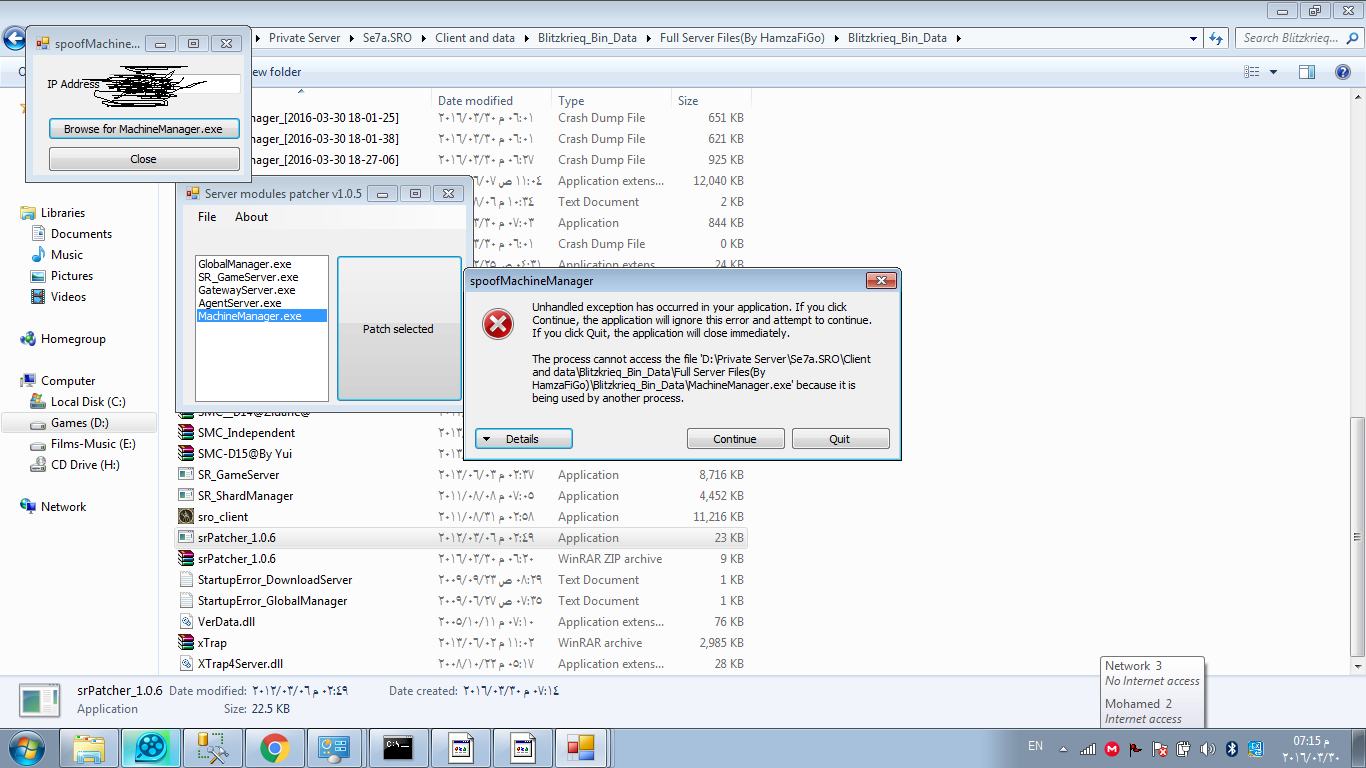Click Full Server Files(By HamzaFiGo) breadcrumb

(x=742, y=38)
